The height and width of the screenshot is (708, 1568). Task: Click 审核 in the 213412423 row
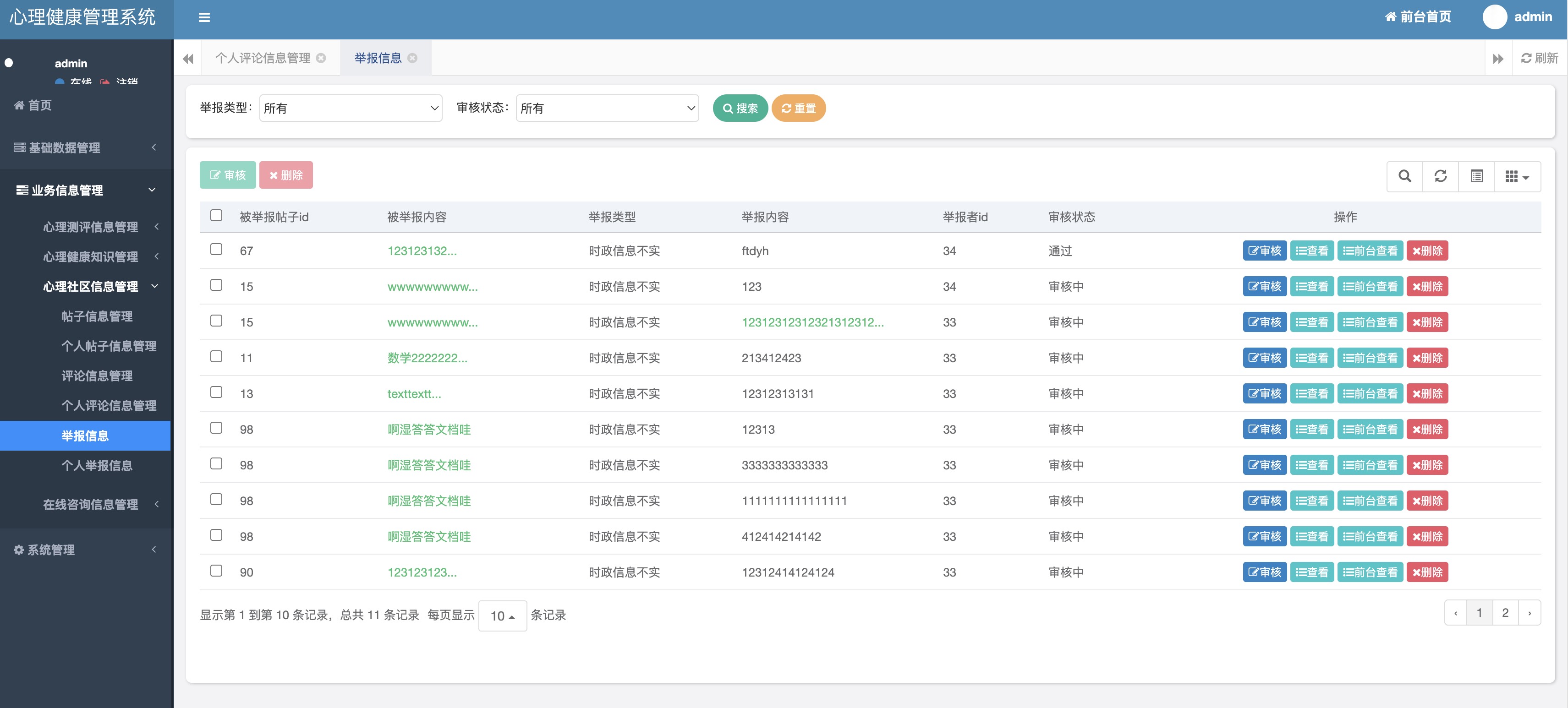pyautogui.click(x=1264, y=358)
